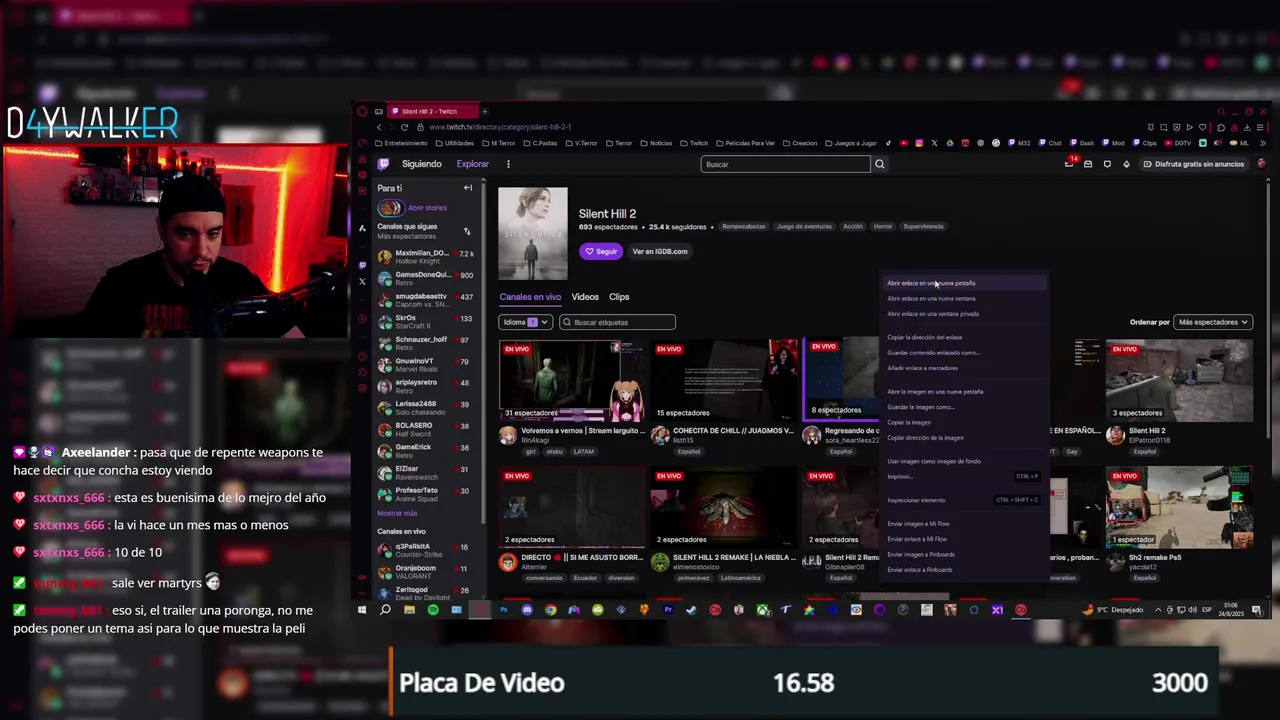Open File Explorer from the taskbar
This screenshot has height=720, width=1280.
[409, 610]
